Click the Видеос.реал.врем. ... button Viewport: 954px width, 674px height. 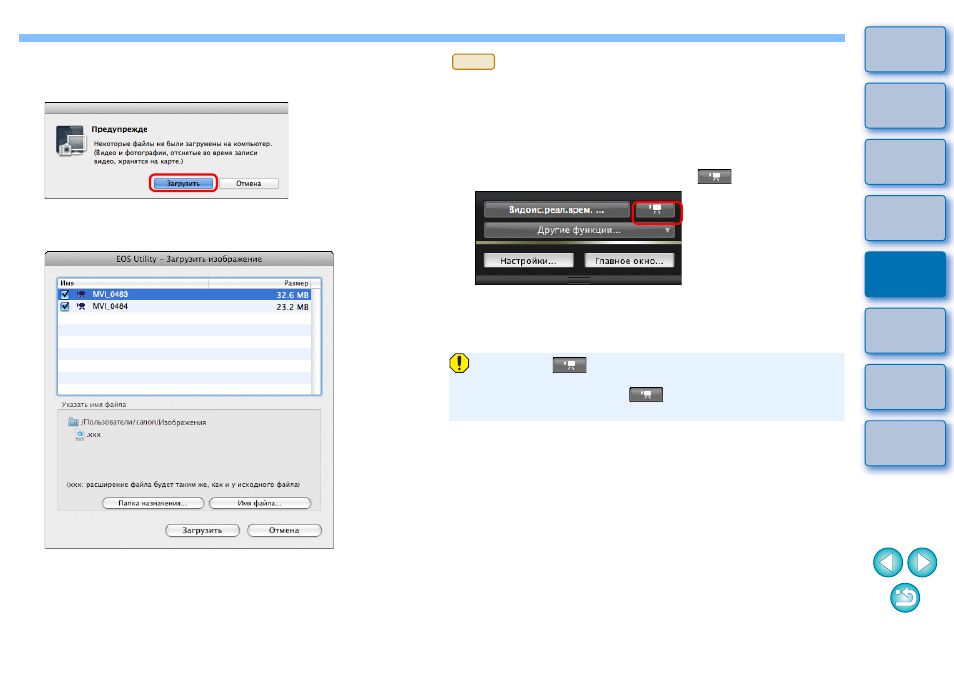557,210
